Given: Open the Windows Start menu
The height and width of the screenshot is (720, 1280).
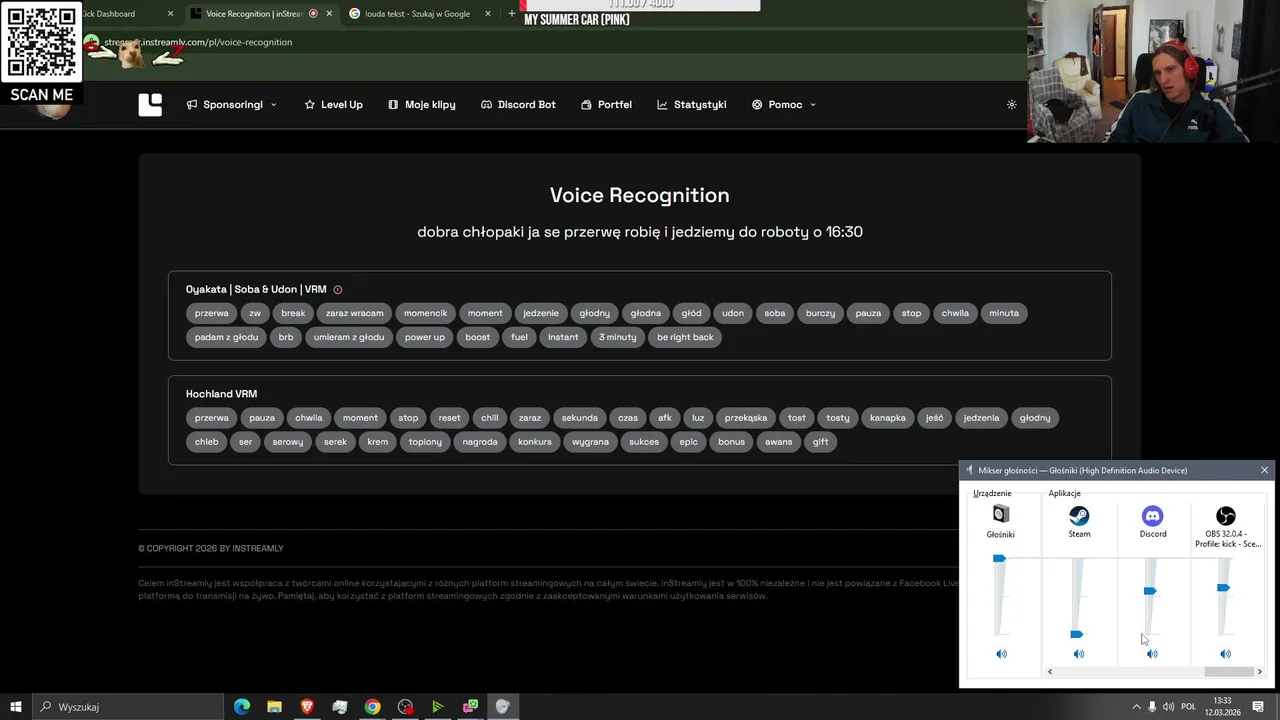Looking at the screenshot, I should 16,707.
